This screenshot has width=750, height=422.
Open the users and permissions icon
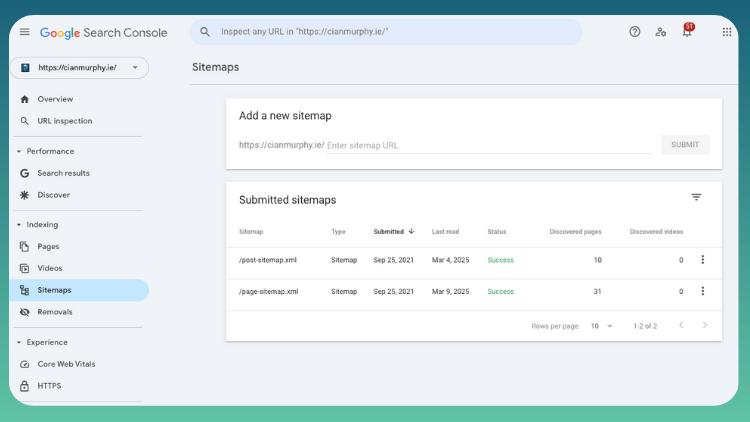(x=660, y=32)
